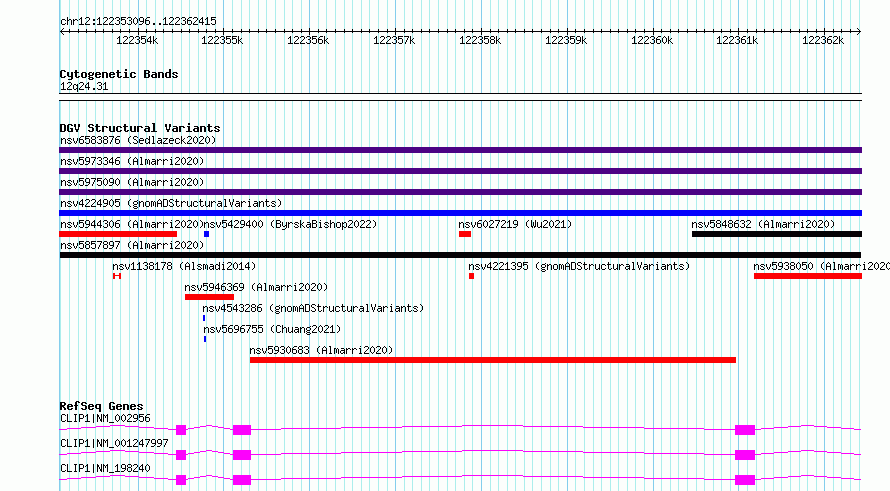Select the purple bar below nsv5975090
Viewport: 890px width, 491px height.
coord(460,192)
